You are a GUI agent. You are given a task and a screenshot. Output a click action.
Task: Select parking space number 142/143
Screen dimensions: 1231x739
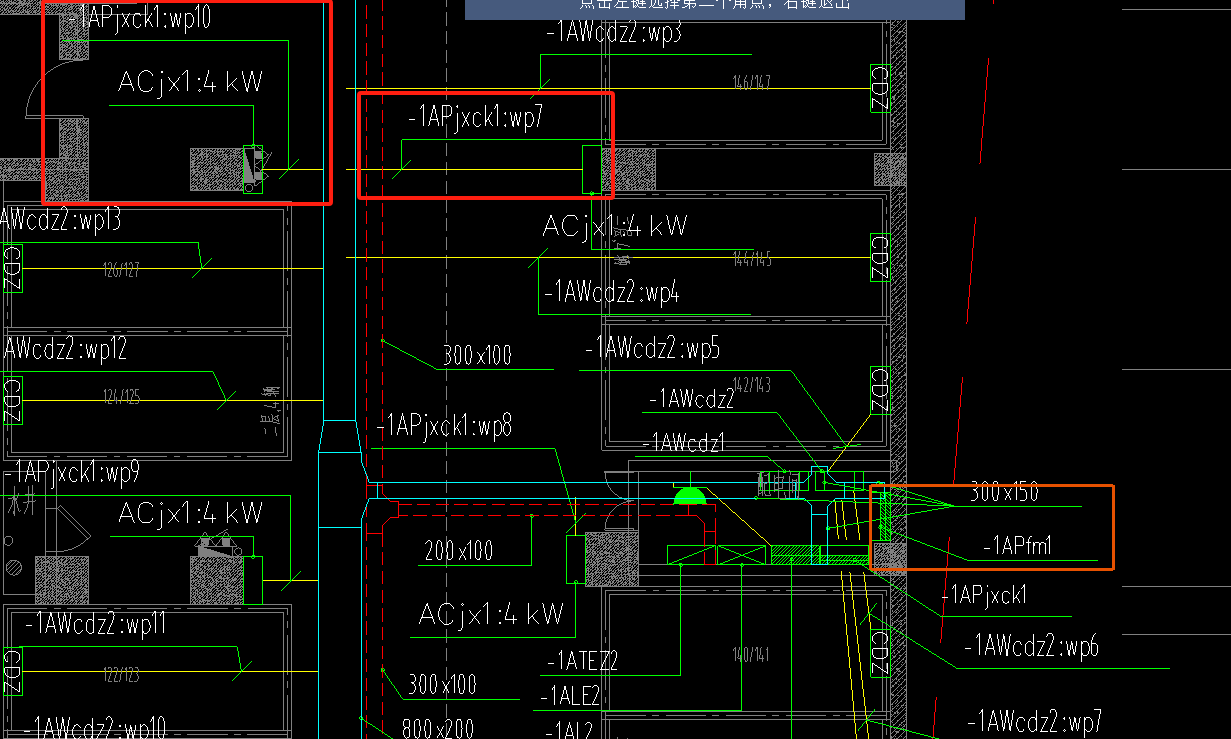coord(752,386)
